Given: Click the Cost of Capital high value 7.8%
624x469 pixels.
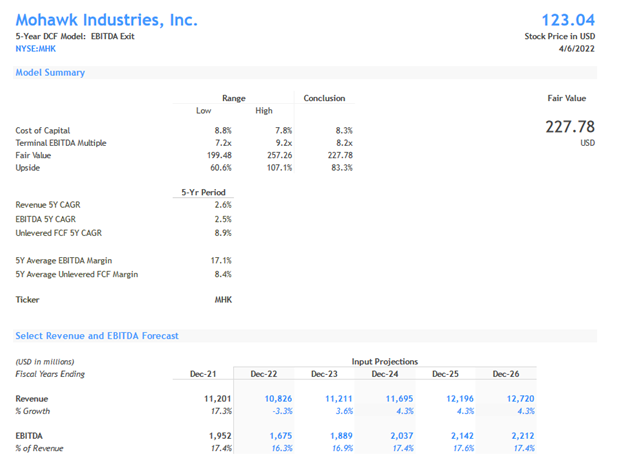Looking at the screenshot, I should coord(283,130).
